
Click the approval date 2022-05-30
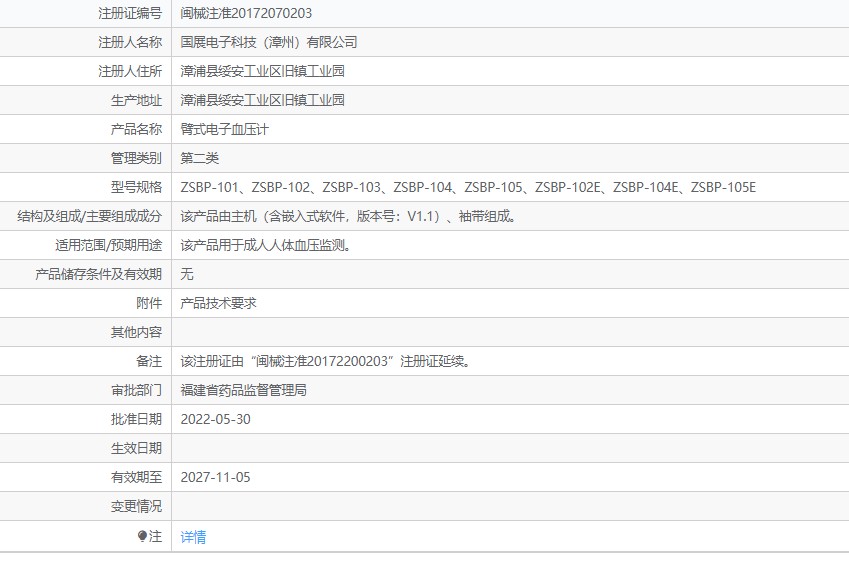[x=215, y=419]
